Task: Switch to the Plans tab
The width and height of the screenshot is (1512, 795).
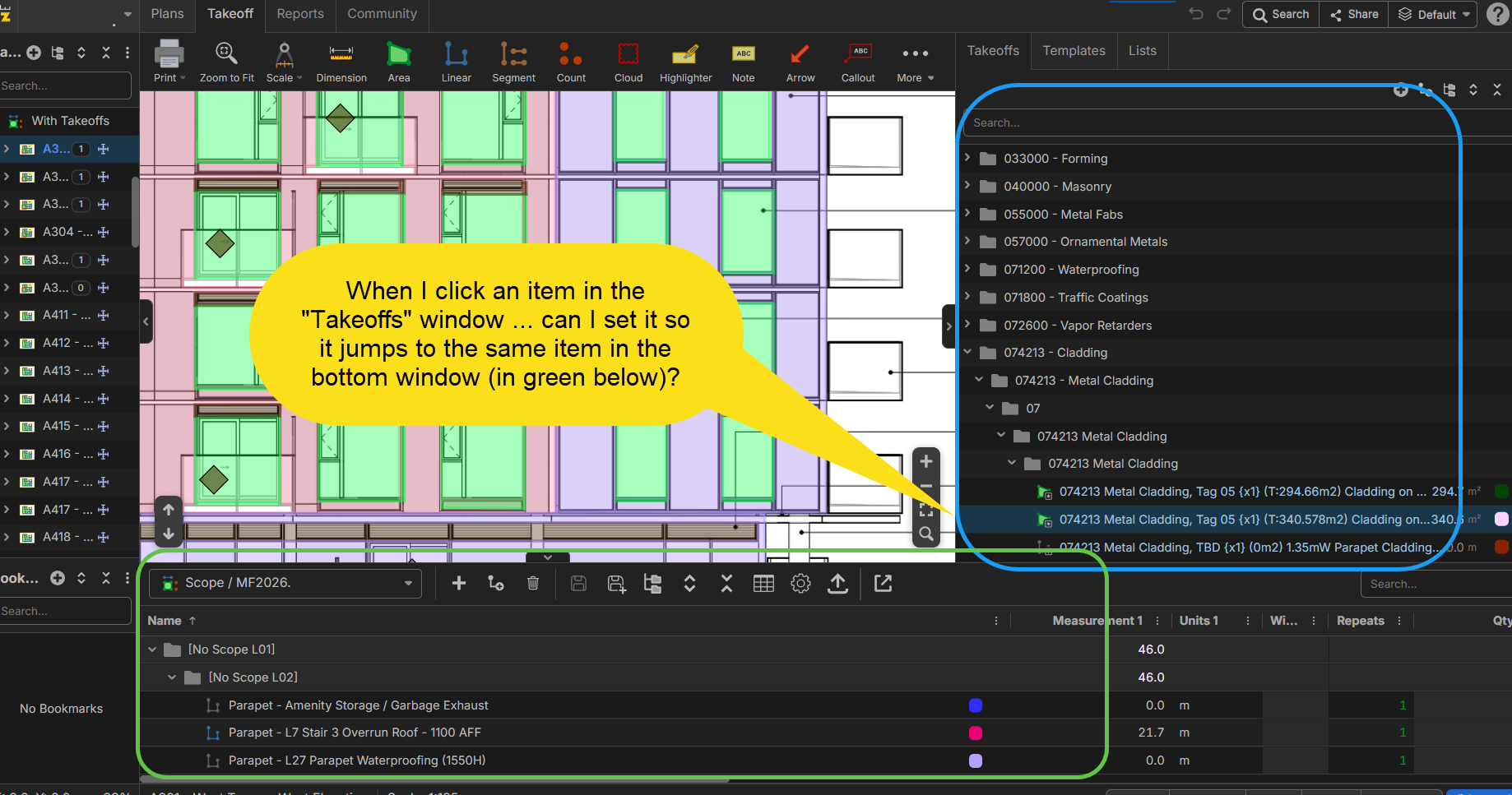Action: pos(168,14)
